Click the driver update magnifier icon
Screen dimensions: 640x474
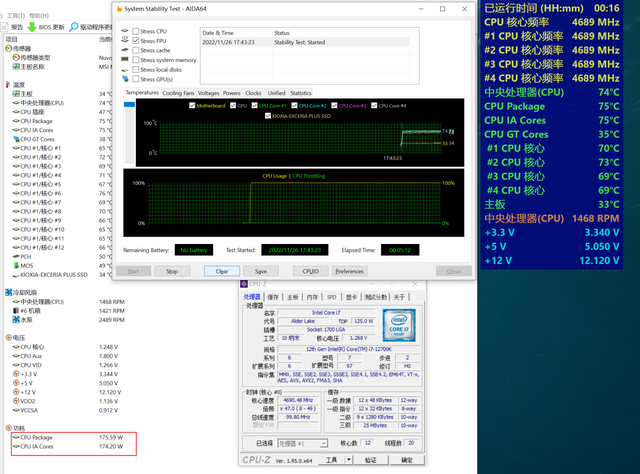click(73, 26)
